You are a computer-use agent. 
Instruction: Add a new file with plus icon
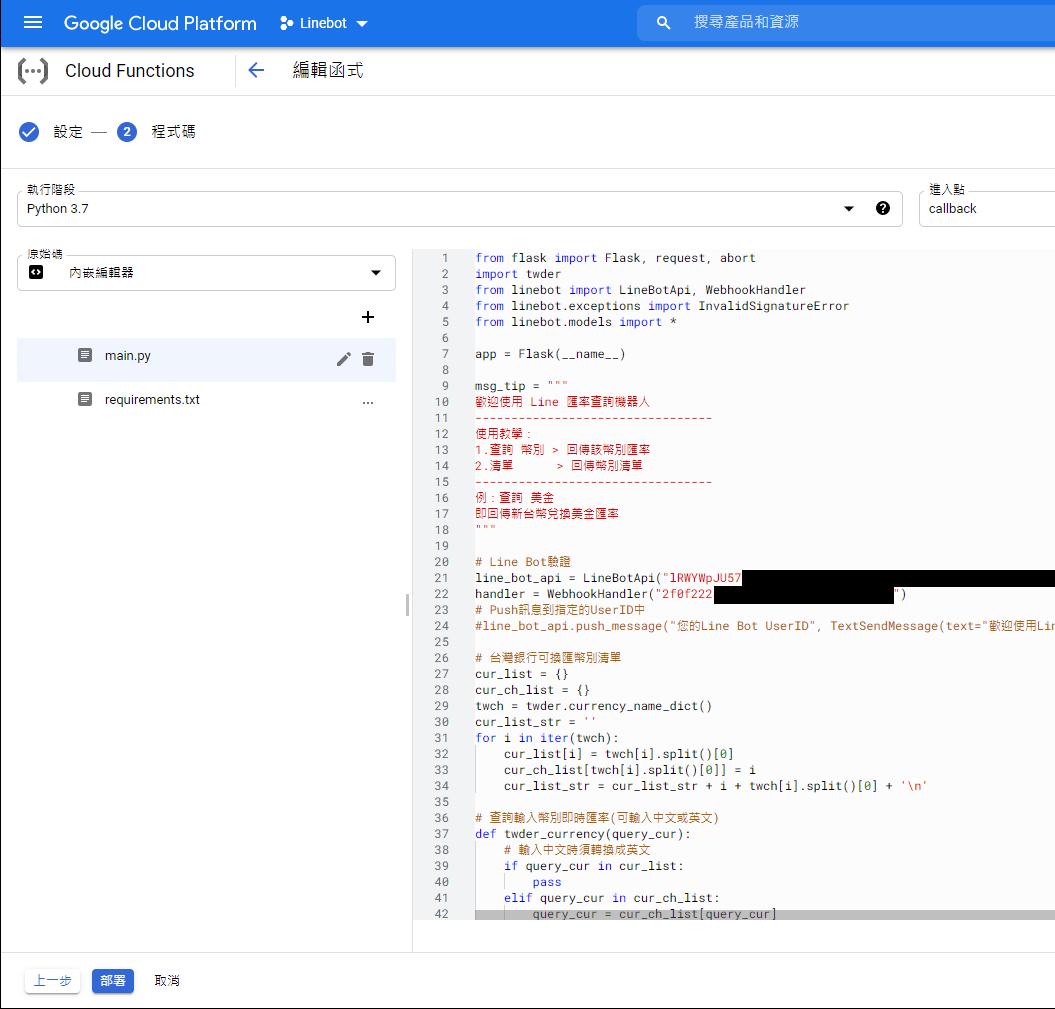tap(367, 317)
